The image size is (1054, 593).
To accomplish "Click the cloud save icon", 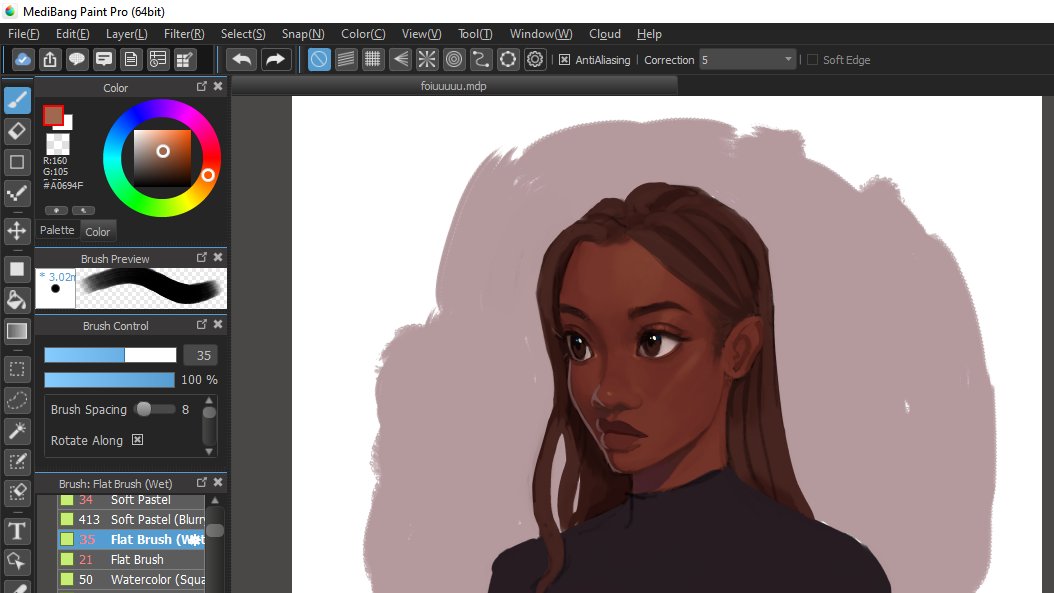I will click(22, 60).
